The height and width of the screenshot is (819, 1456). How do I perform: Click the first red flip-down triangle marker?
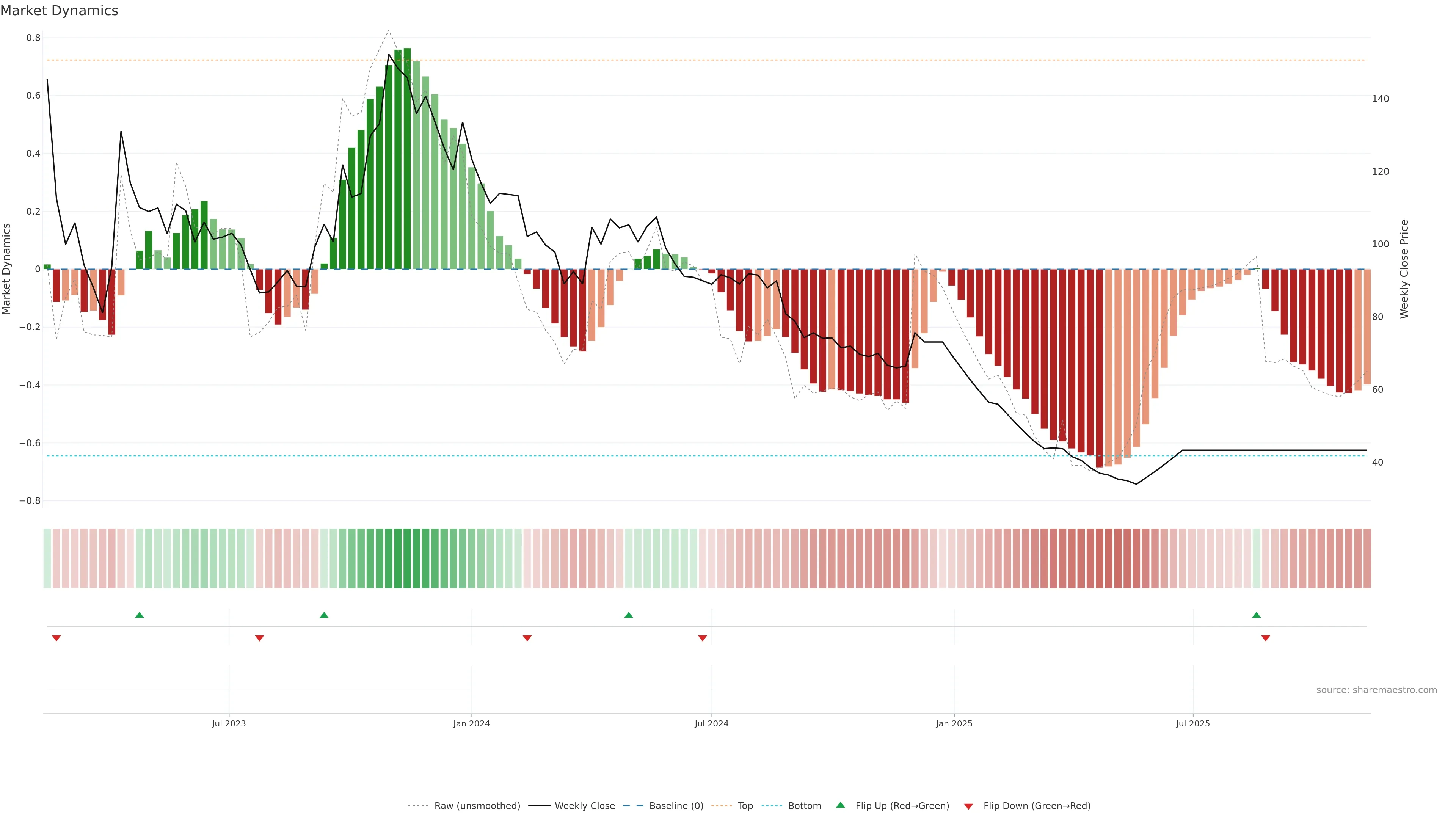(x=56, y=638)
